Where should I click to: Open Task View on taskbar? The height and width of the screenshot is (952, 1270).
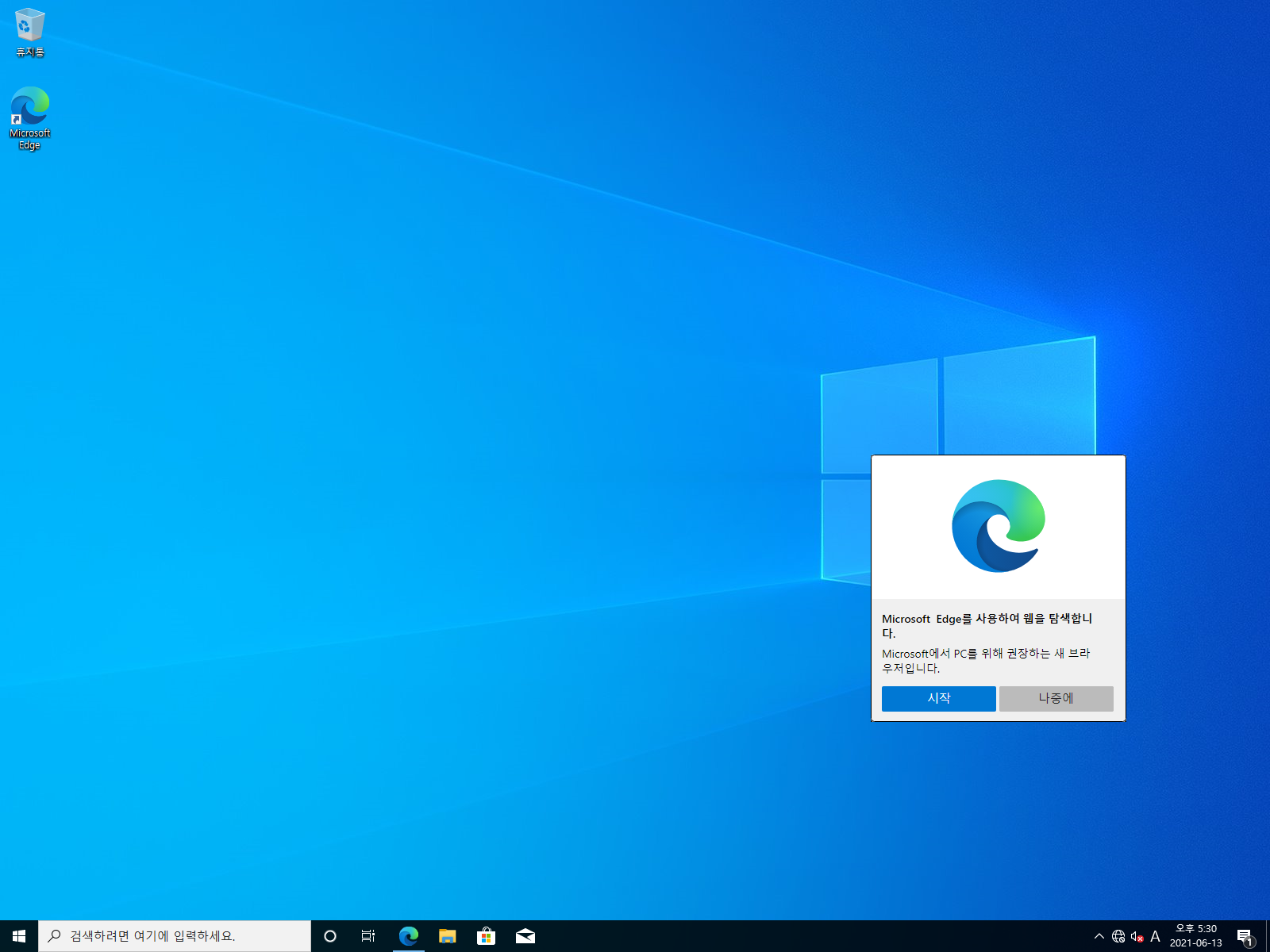pyautogui.click(x=368, y=936)
